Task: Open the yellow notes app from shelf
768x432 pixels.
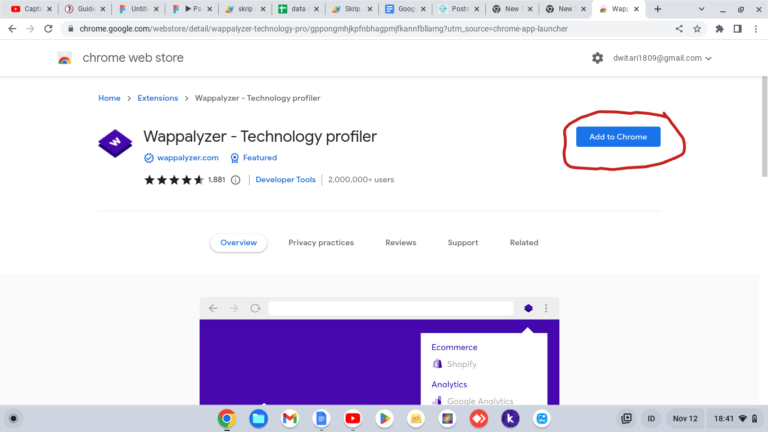Action: pos(416,419)
